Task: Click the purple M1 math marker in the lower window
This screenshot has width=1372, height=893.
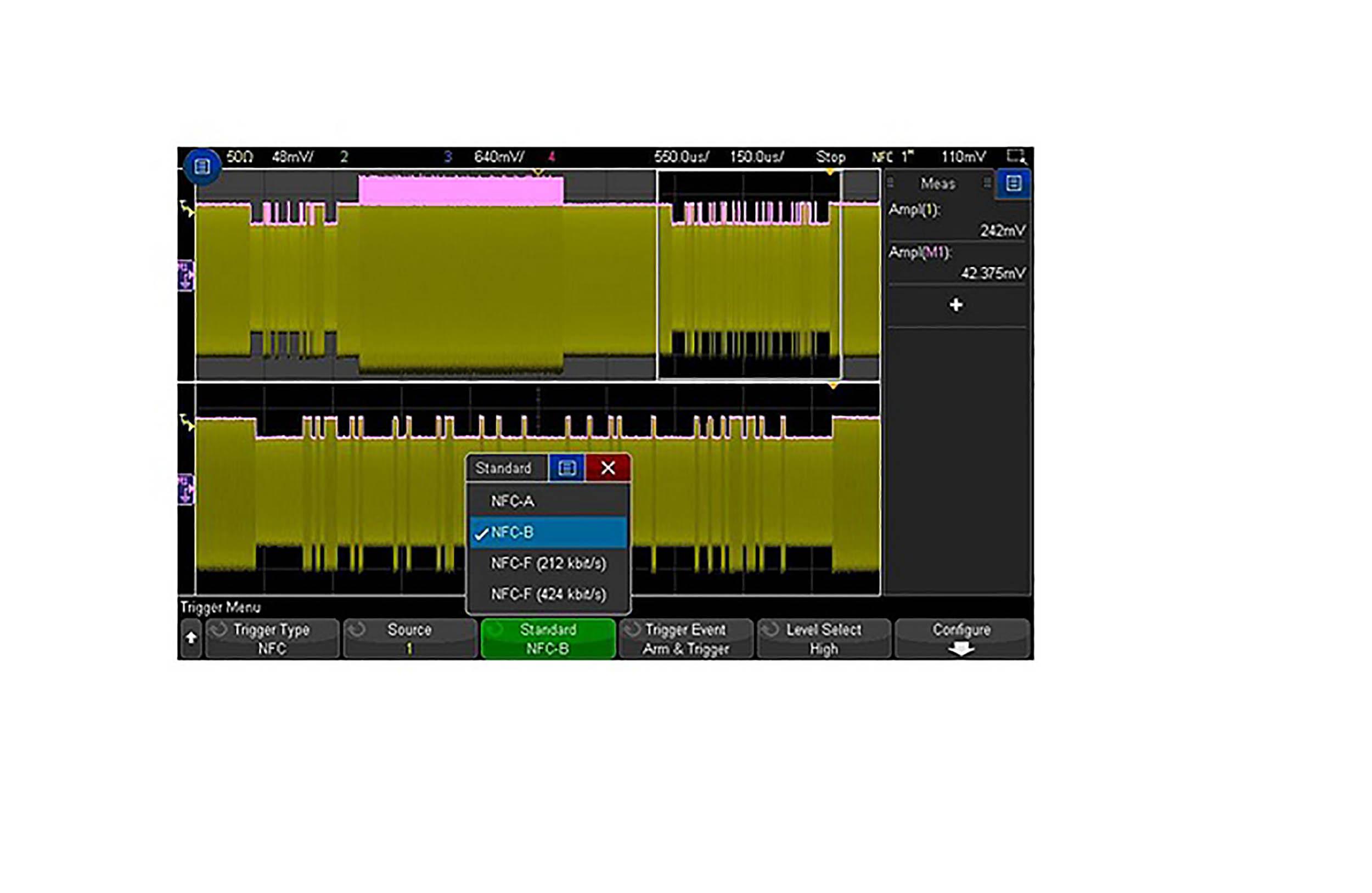Action: (x=185, y=489)
